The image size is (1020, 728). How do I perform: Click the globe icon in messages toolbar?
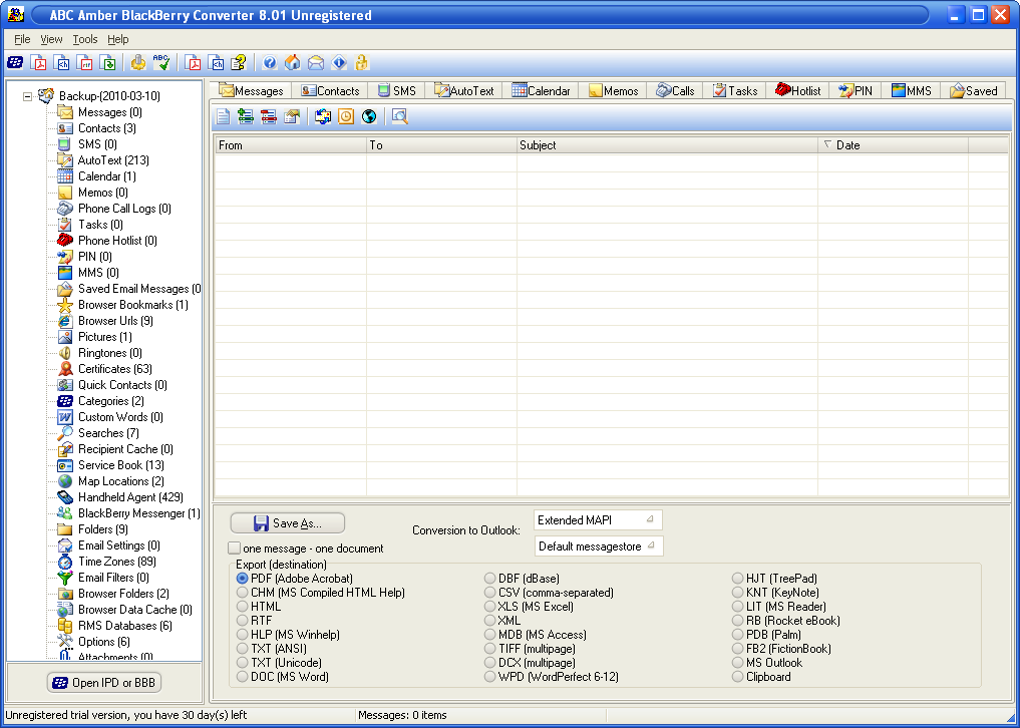[369, 117]
